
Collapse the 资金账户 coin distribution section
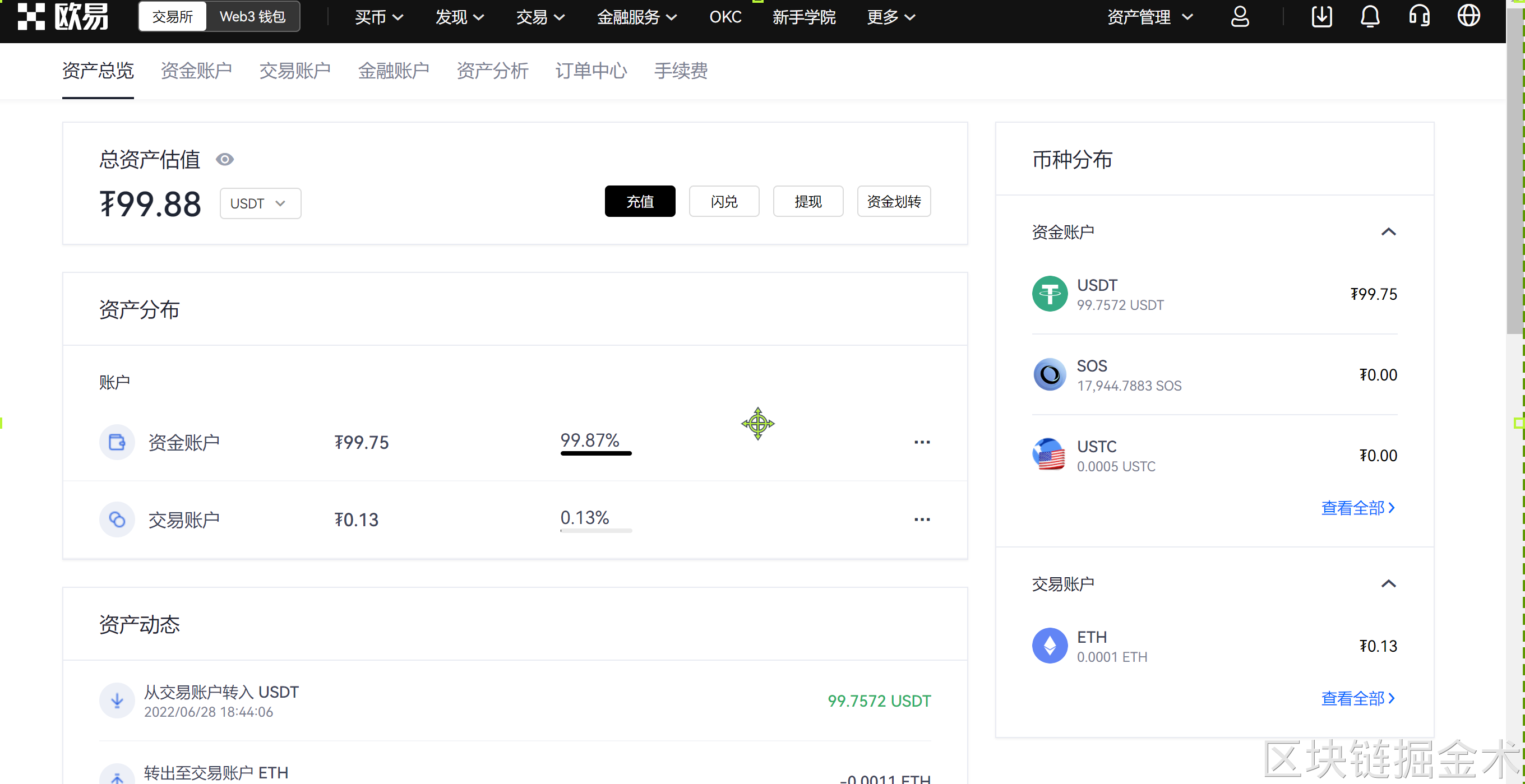pyautogui.click(x=1388, y=232)
